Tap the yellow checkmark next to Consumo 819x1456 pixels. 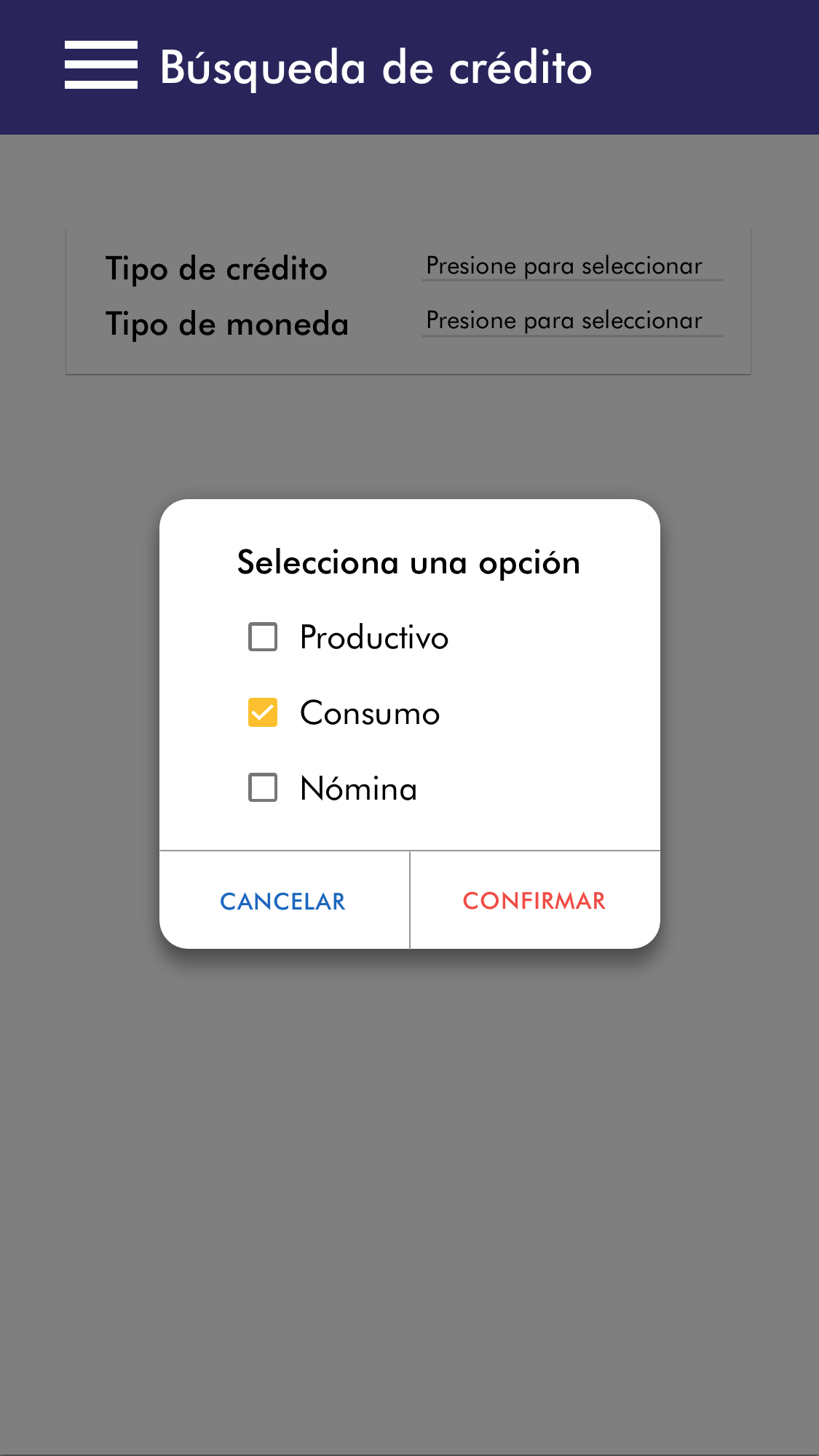(263, 712)
